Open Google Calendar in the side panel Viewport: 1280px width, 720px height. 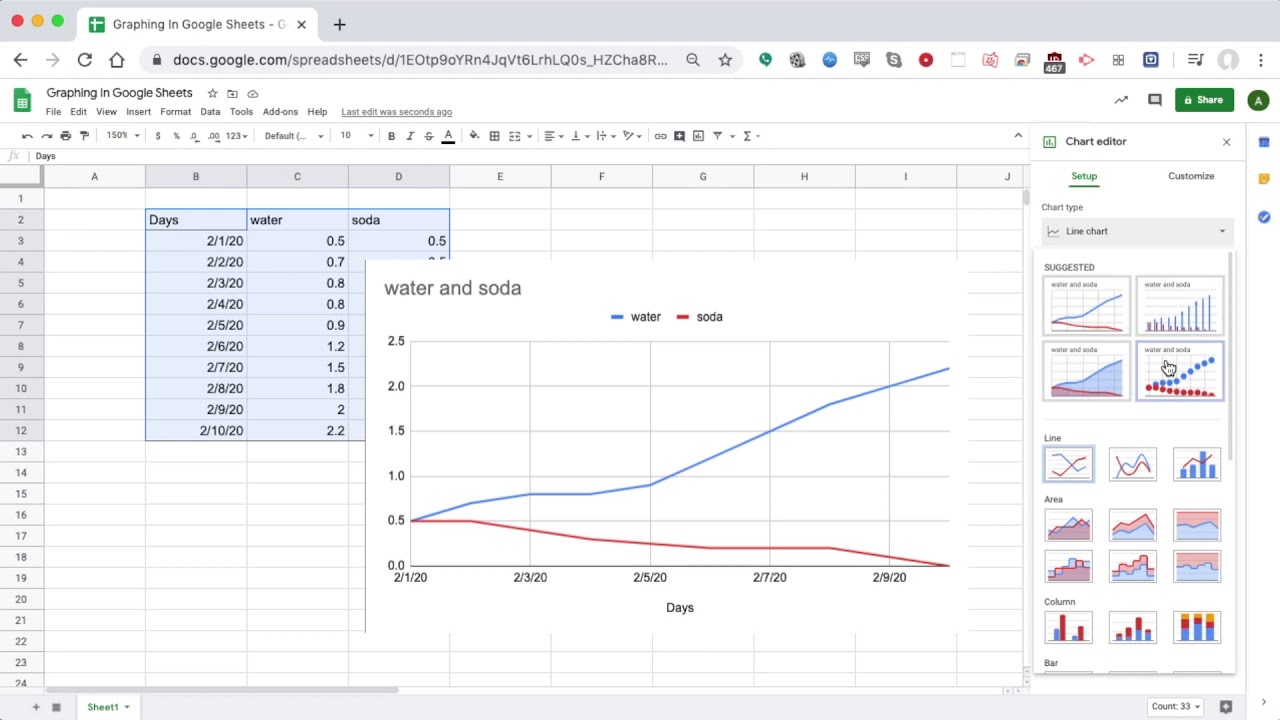pos(1264,142)
